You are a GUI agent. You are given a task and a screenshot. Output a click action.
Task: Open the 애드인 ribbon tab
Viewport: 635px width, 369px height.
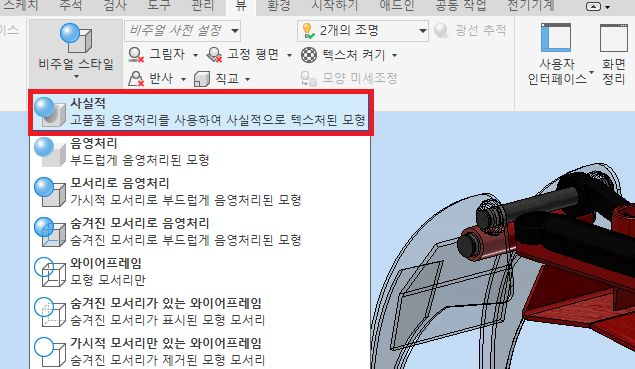[x=397, y=6]
